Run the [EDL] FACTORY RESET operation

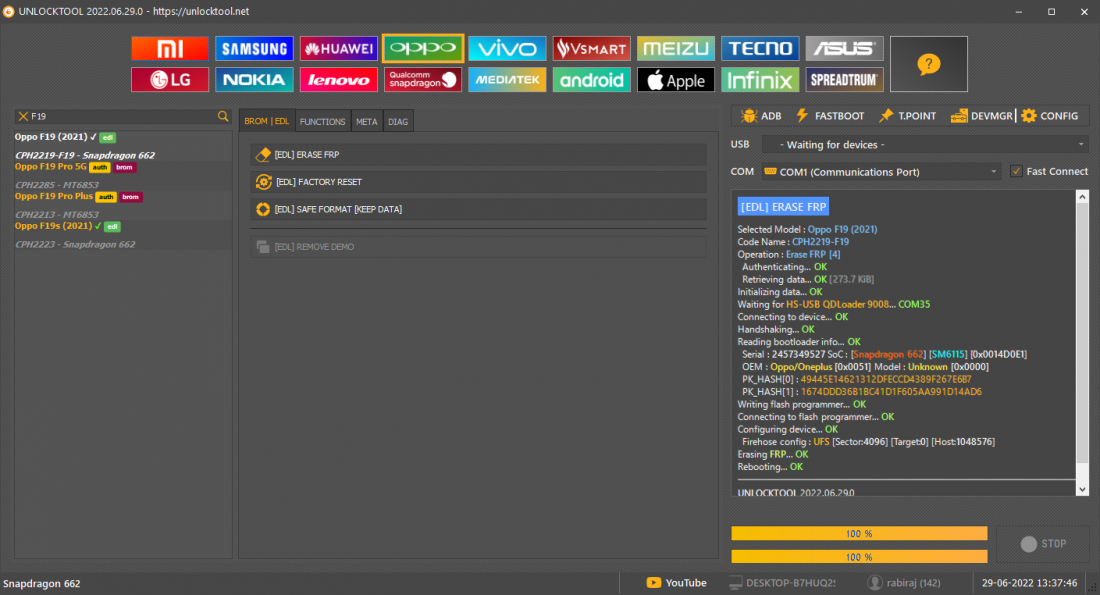click(x=478, y=182)
